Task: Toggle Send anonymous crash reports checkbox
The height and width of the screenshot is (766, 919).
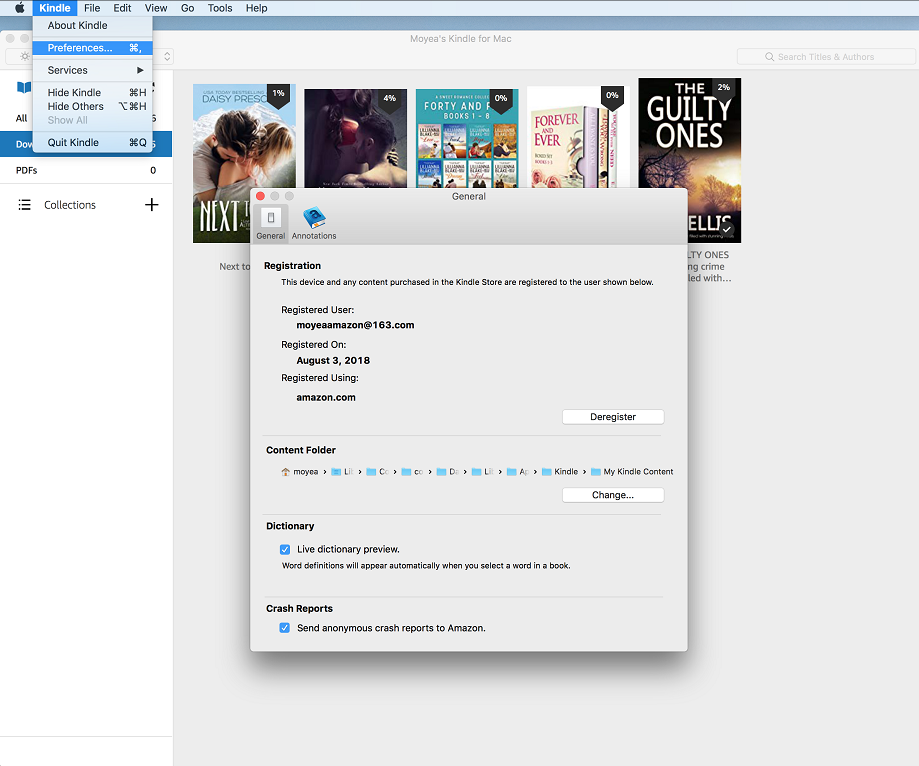Action: tap(285, 628)
